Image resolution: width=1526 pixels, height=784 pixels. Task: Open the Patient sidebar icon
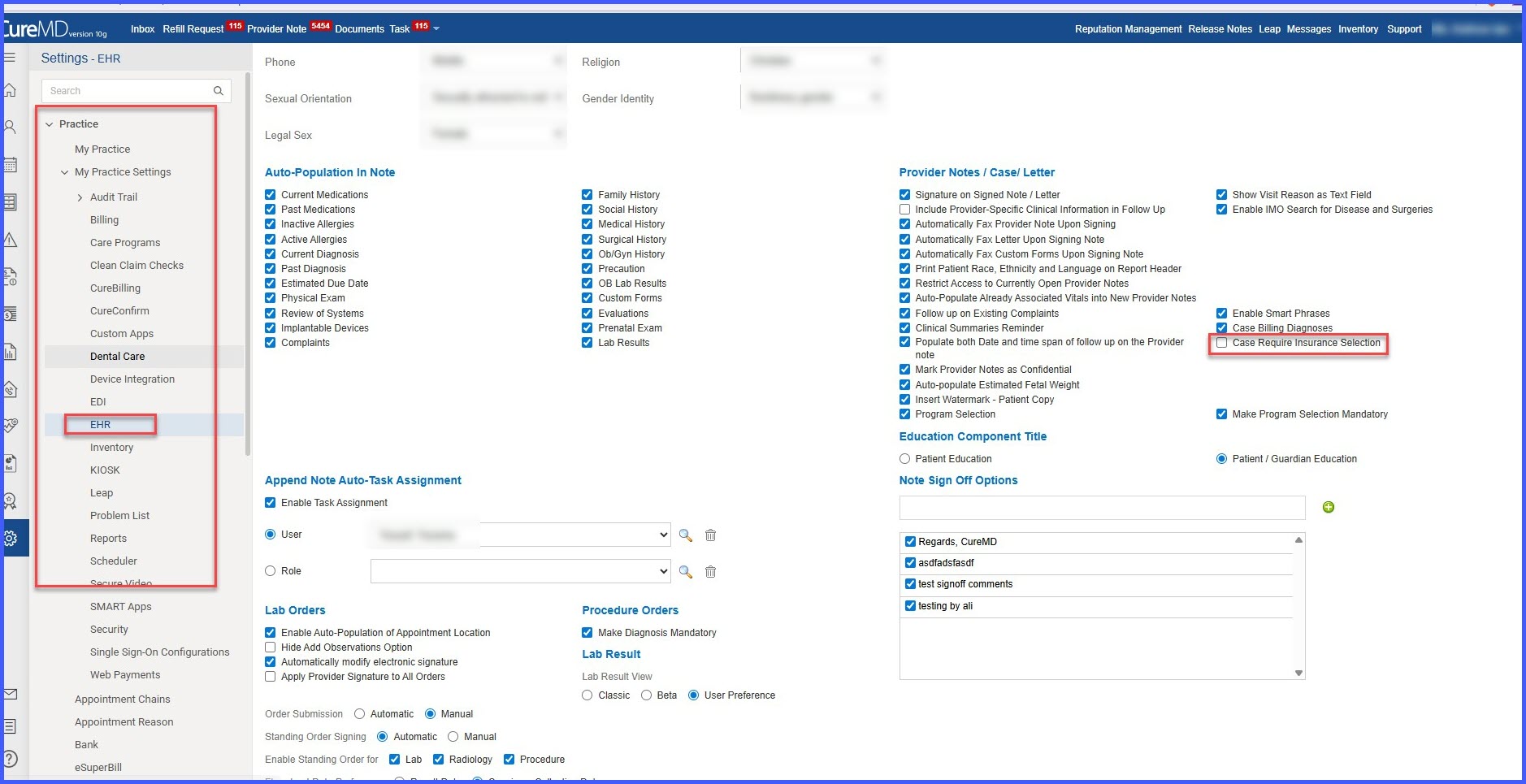click(x=10, y=128)
